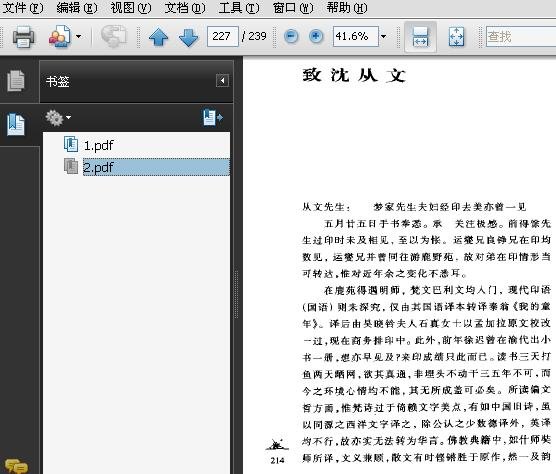Open the collaborate/share icon
Viewport: 556px width, 474px height.
coord(60,36)
